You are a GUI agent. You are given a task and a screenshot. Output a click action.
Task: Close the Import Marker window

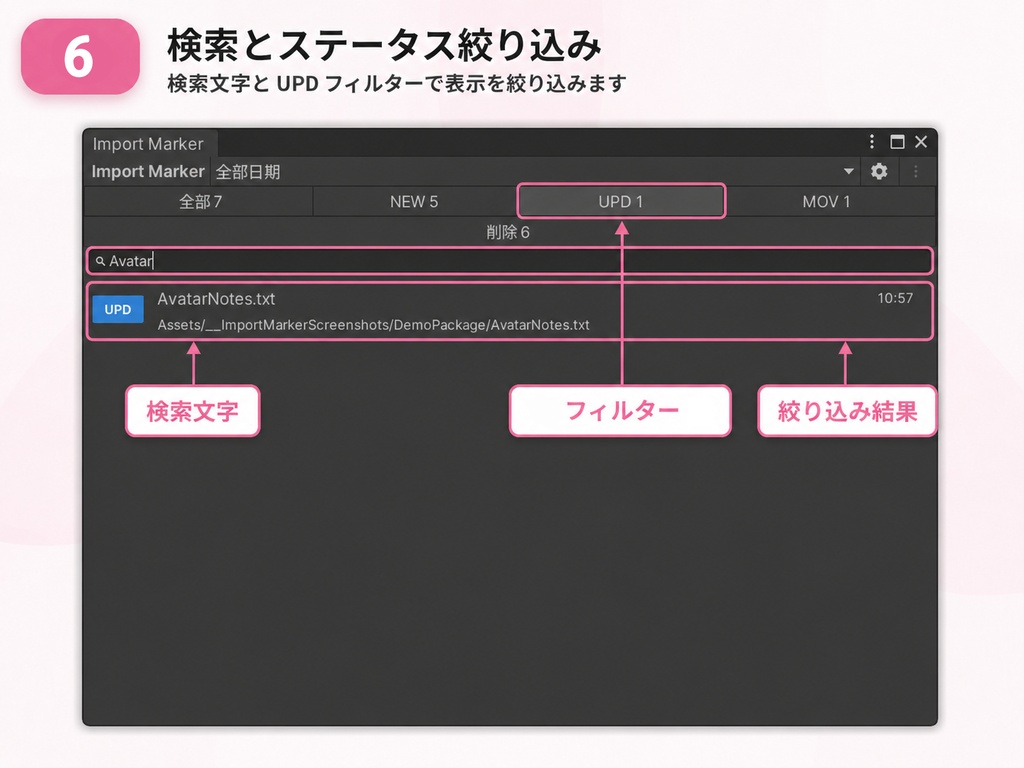(x=921, y=142)
